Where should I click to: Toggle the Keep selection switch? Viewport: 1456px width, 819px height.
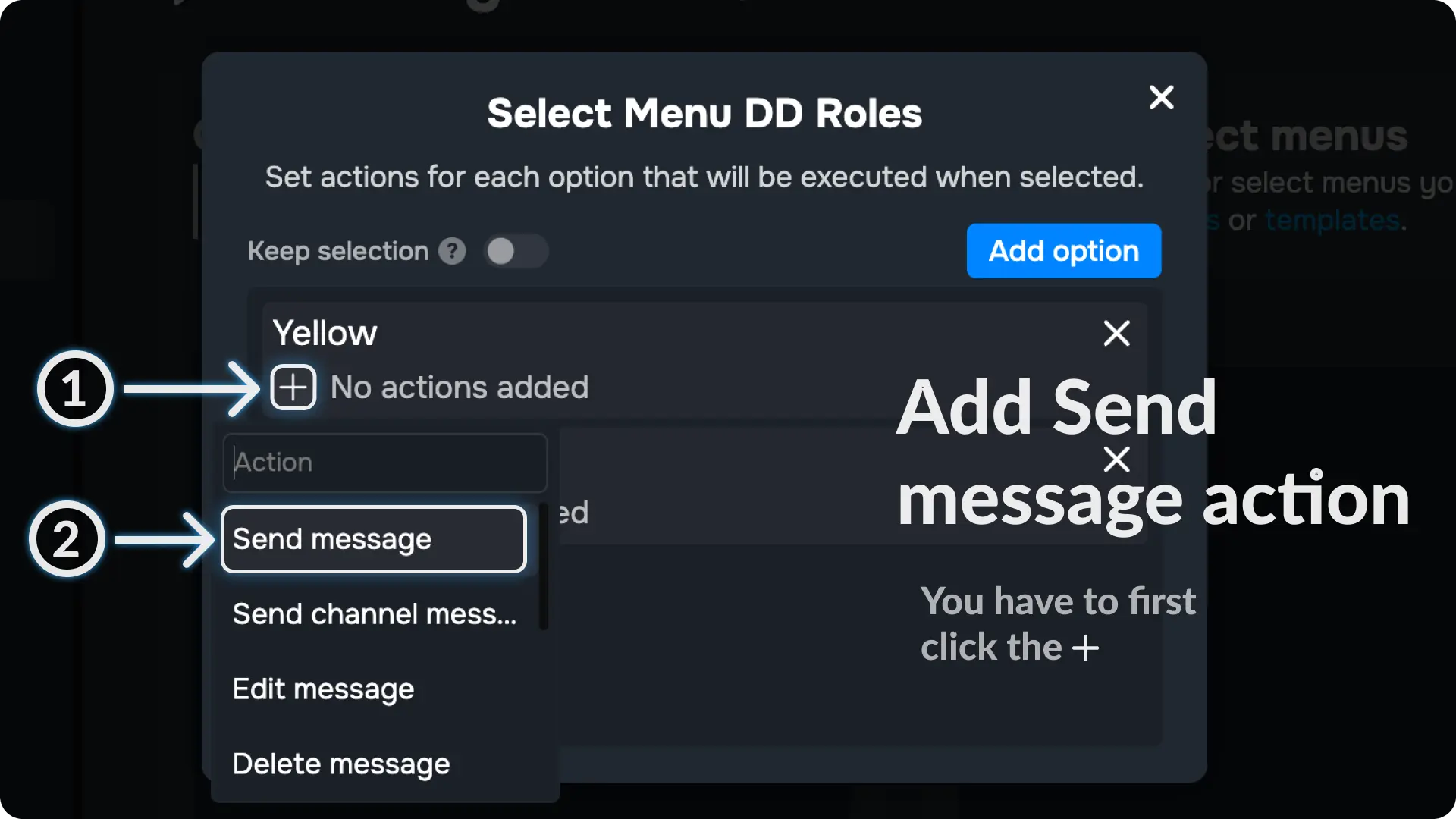[x=516, y=251]
